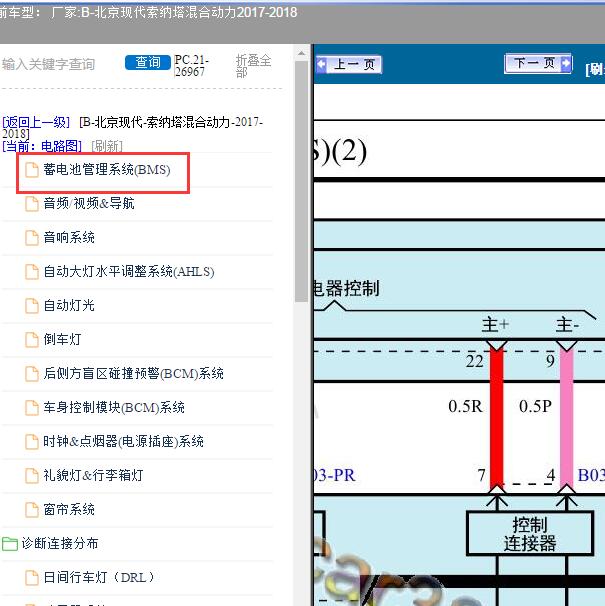Click left arrow icon on 上一页 button

[x=321, y=64]
